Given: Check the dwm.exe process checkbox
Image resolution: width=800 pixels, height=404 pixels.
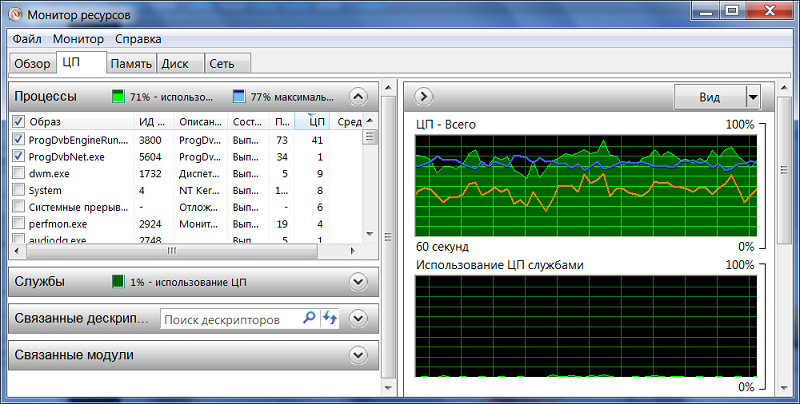Looking at the screenshot, I should (x=18, y=173).
